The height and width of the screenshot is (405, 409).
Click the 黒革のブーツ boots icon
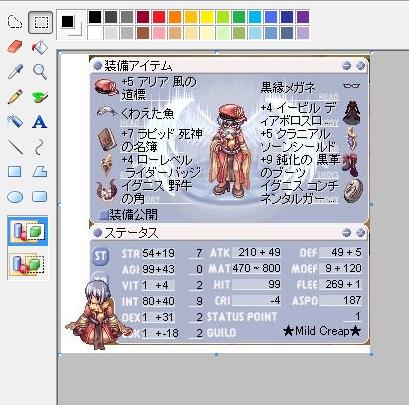[350, 164]
